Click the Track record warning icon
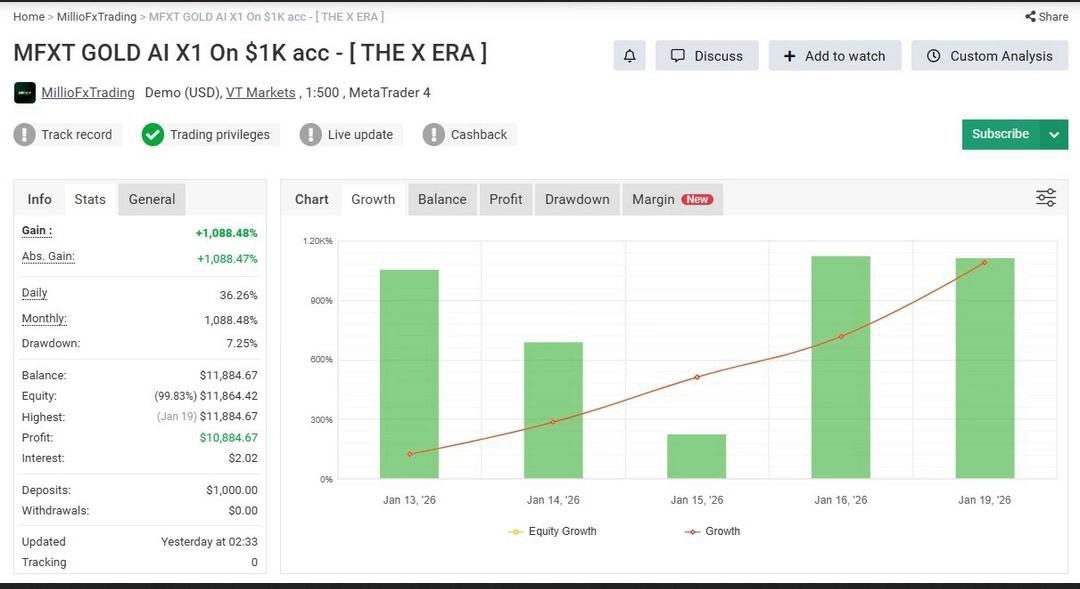1080x589 pixels. (24, 134)
